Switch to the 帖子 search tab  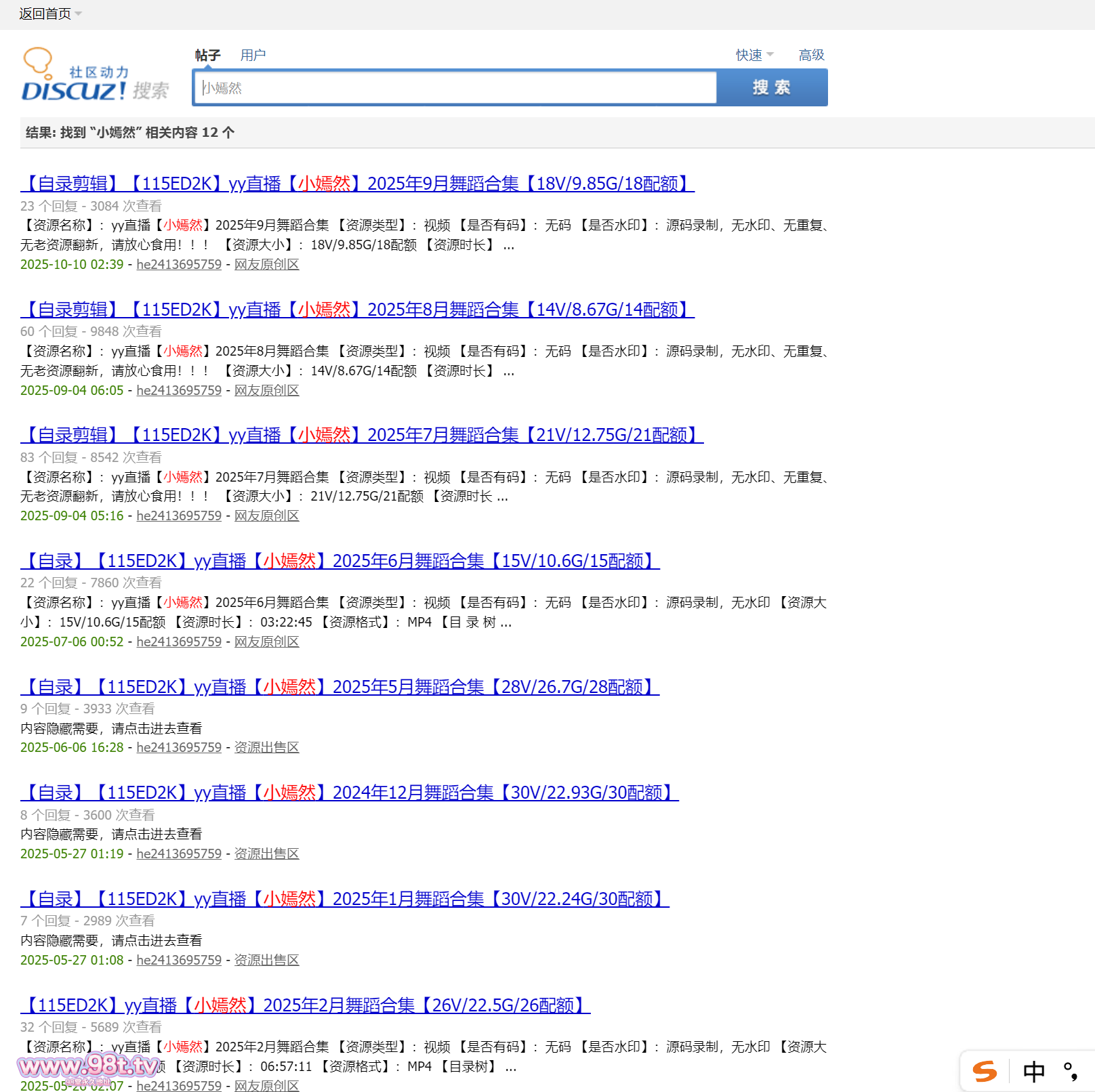click(207, 55)
